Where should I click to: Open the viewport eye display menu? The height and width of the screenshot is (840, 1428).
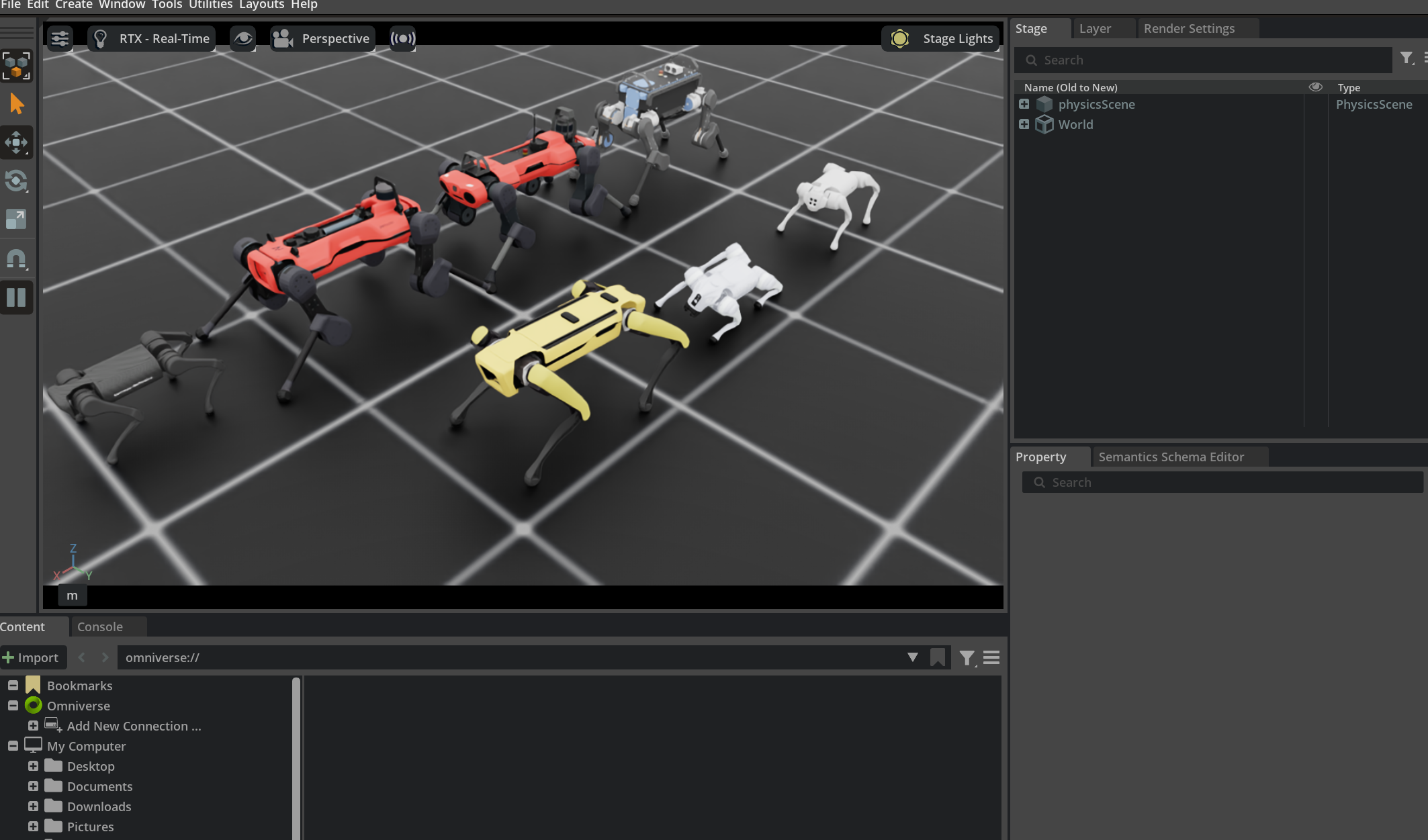click(x=242, y=38)
